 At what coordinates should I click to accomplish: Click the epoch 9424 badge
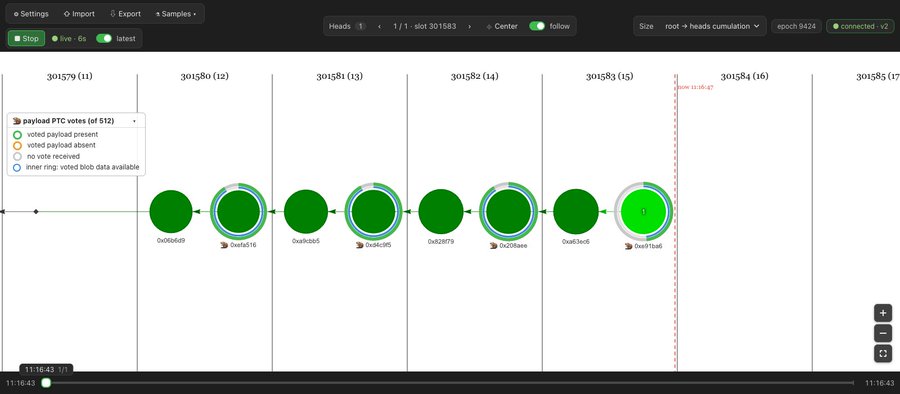[x=797, y=26]
